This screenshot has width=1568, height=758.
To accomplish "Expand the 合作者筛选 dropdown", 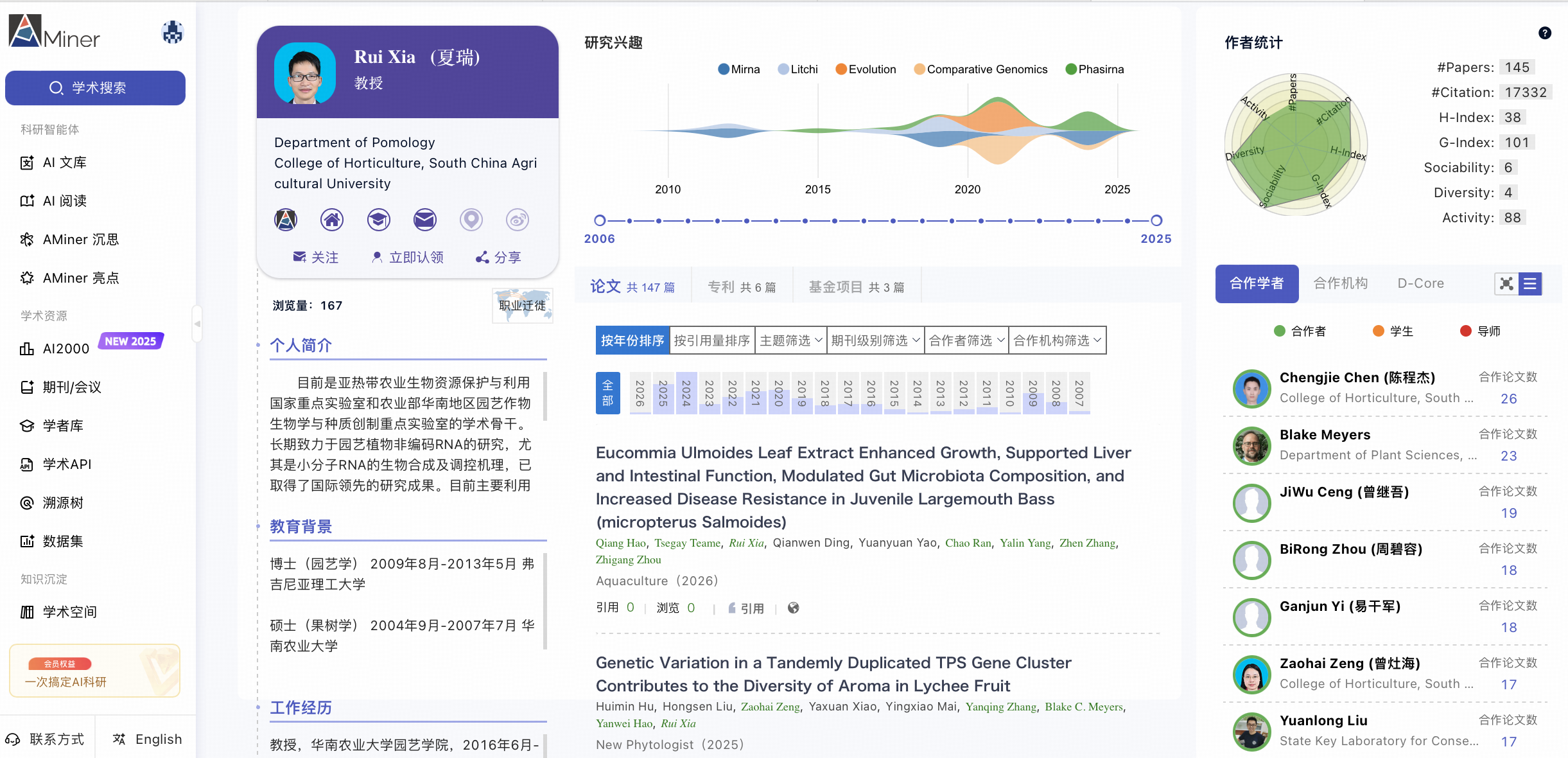I will [966, 340].
